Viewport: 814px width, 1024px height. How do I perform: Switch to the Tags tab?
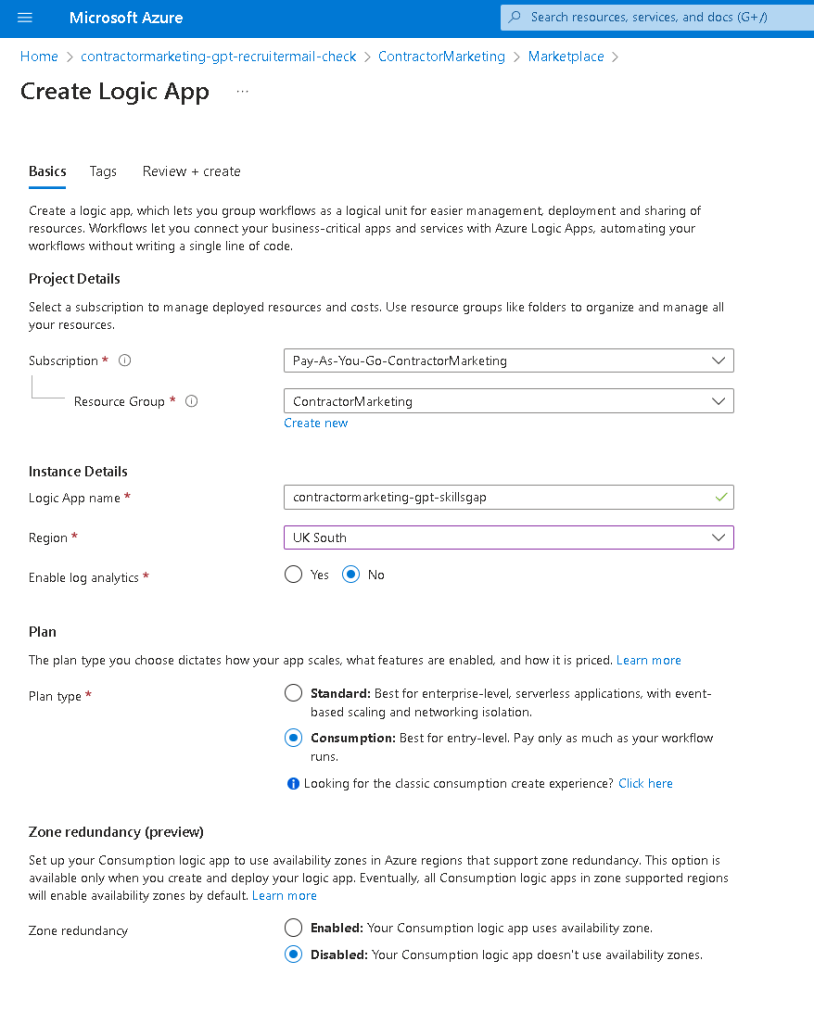click(x=103, y=171)
